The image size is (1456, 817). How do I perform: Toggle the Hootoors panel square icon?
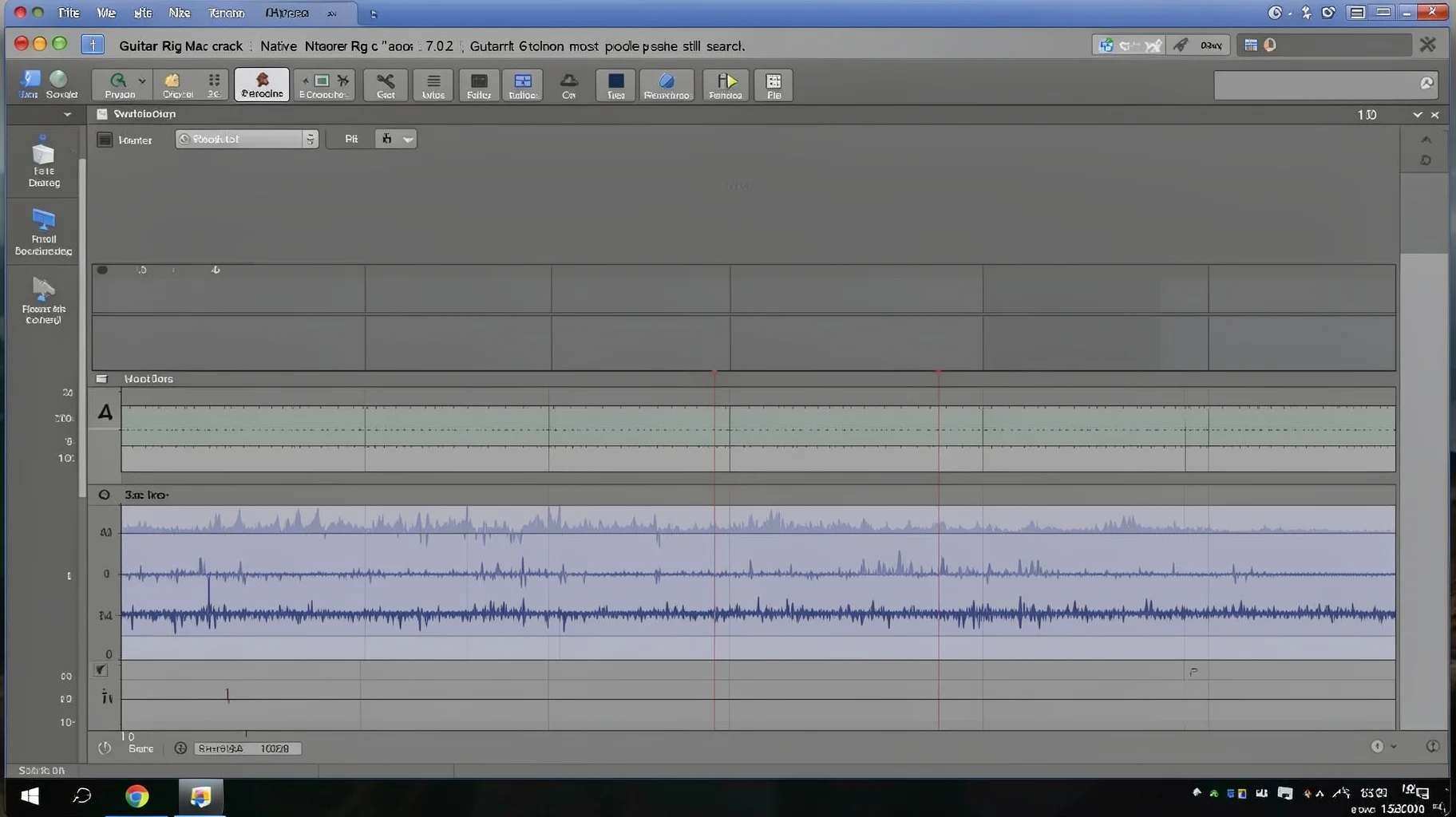click(101, 379)
